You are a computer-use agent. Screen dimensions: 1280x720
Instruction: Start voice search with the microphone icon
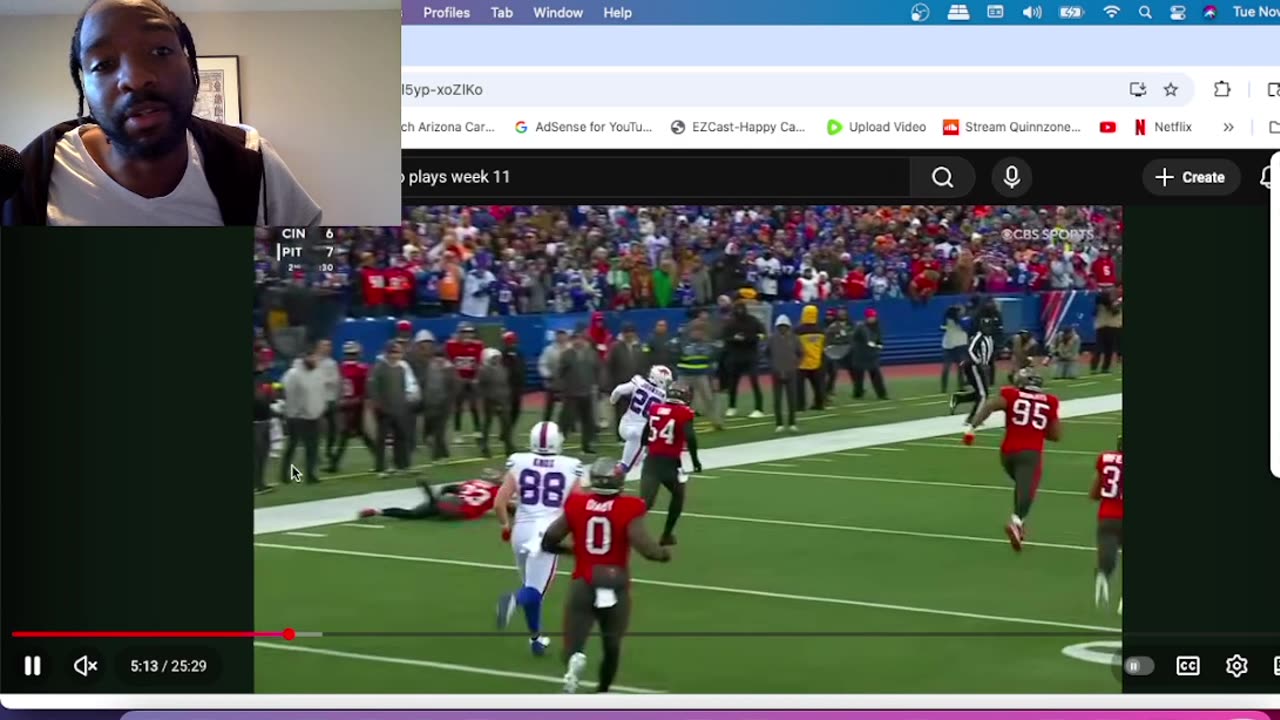tap(1012, 177)
